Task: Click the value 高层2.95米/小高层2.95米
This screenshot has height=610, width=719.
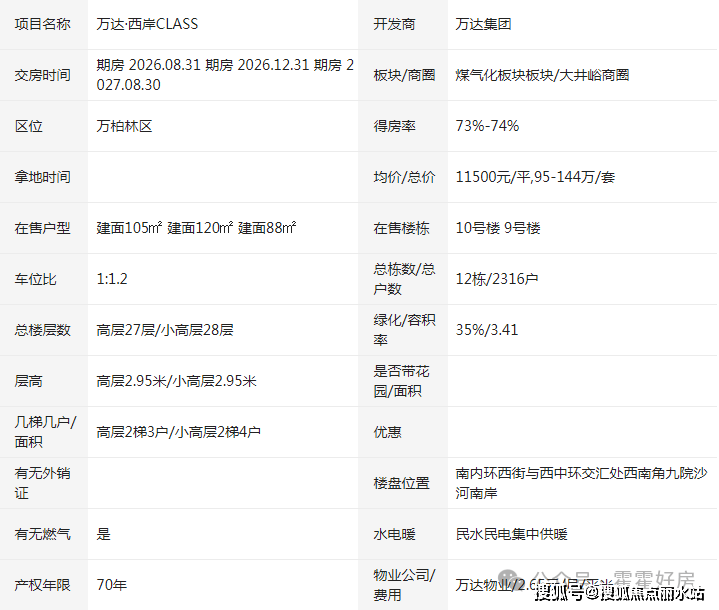Action: point(177,381)
